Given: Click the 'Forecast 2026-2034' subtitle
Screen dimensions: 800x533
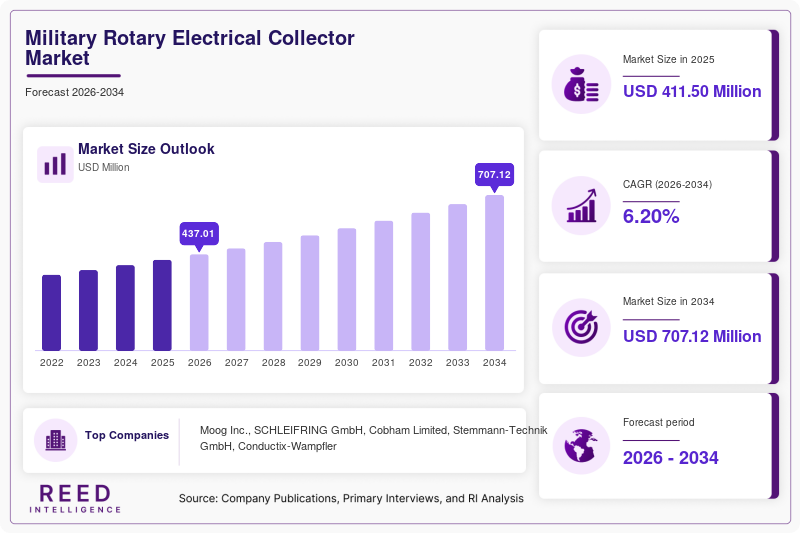Looking at the screenshot, I should tap(74, 92).
